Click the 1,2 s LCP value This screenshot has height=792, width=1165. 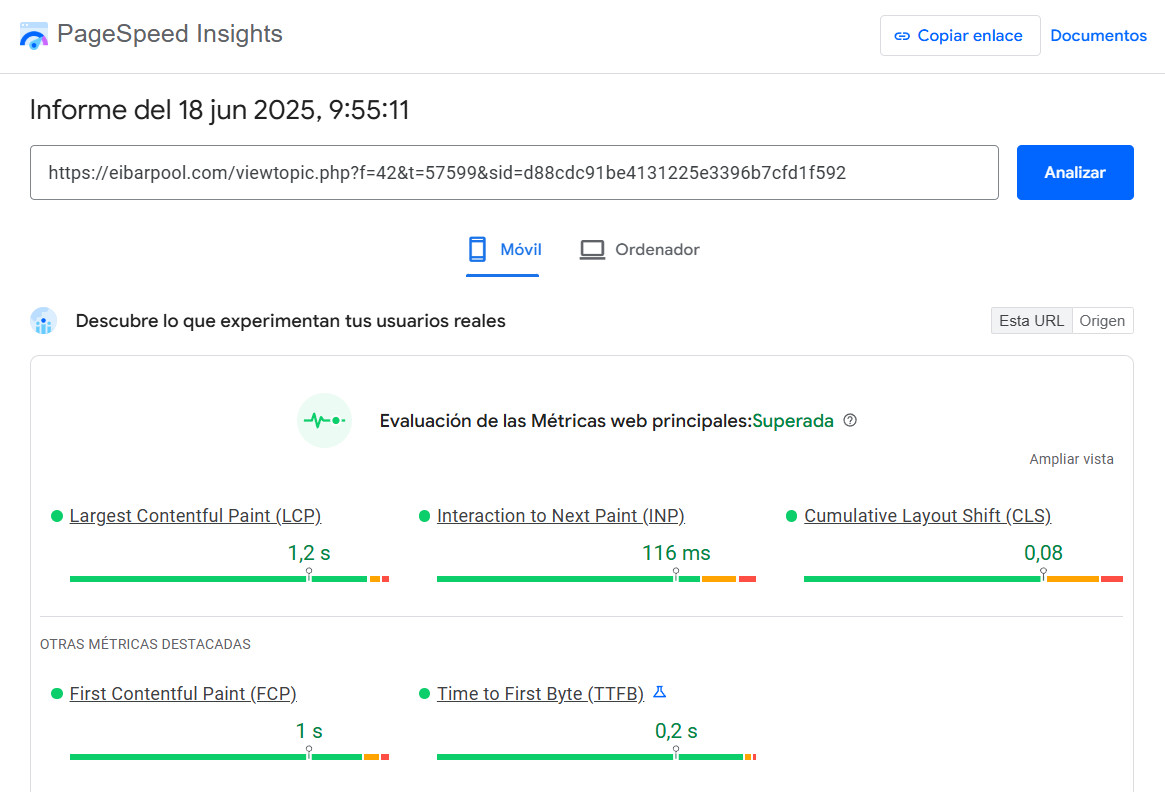coord(309,553)
